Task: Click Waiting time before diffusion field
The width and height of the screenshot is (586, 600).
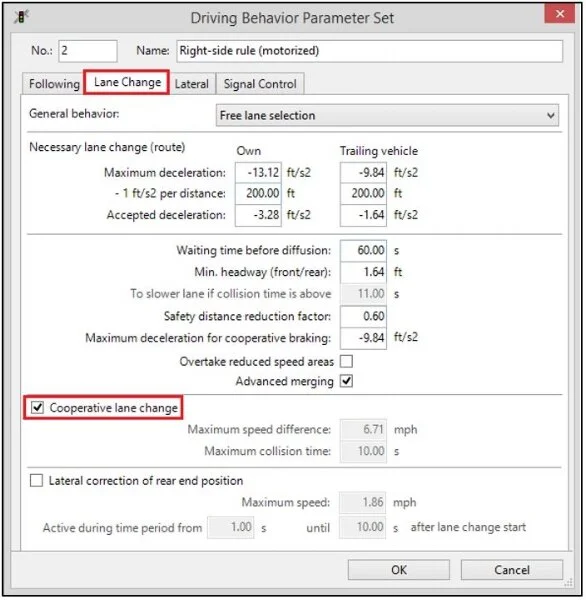Action: click(x=363, y=251)
